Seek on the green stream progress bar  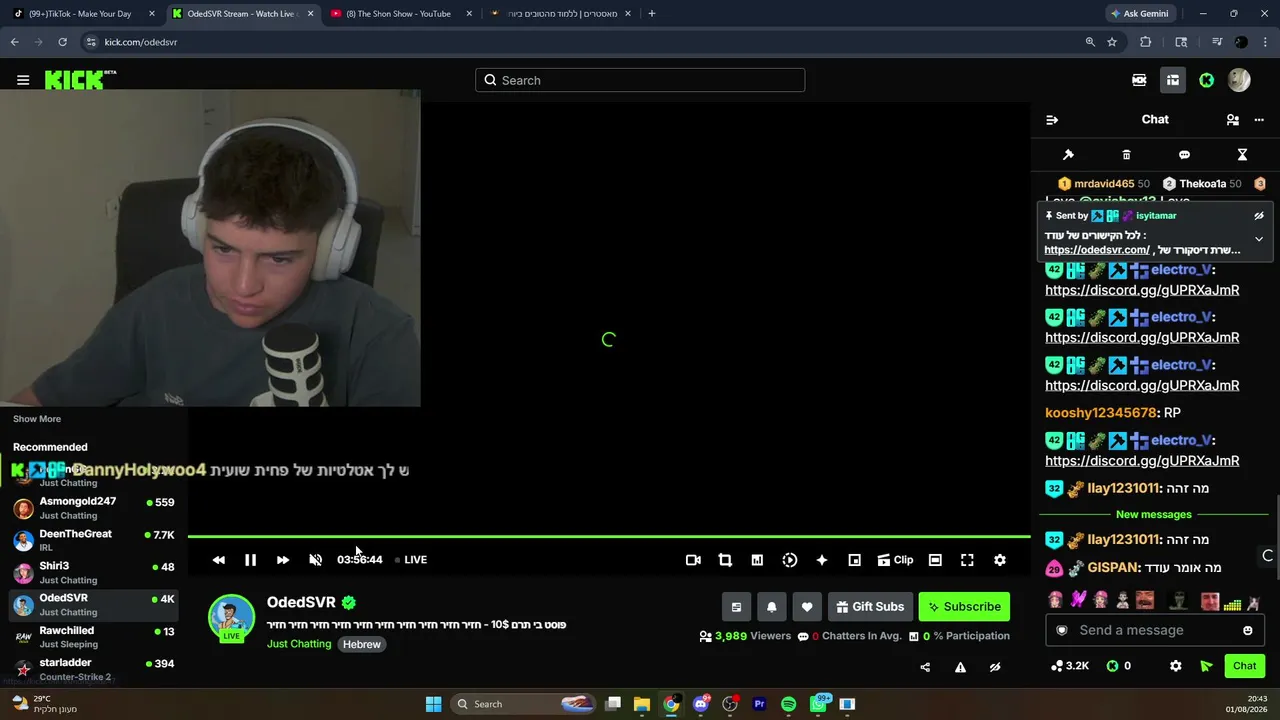coord(609,538)
